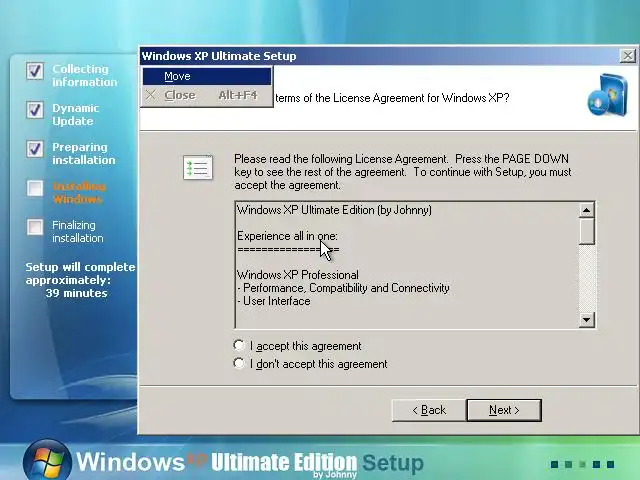Click the Back button
The height and width of the screenshot is (480, 640).
[429, 410]
